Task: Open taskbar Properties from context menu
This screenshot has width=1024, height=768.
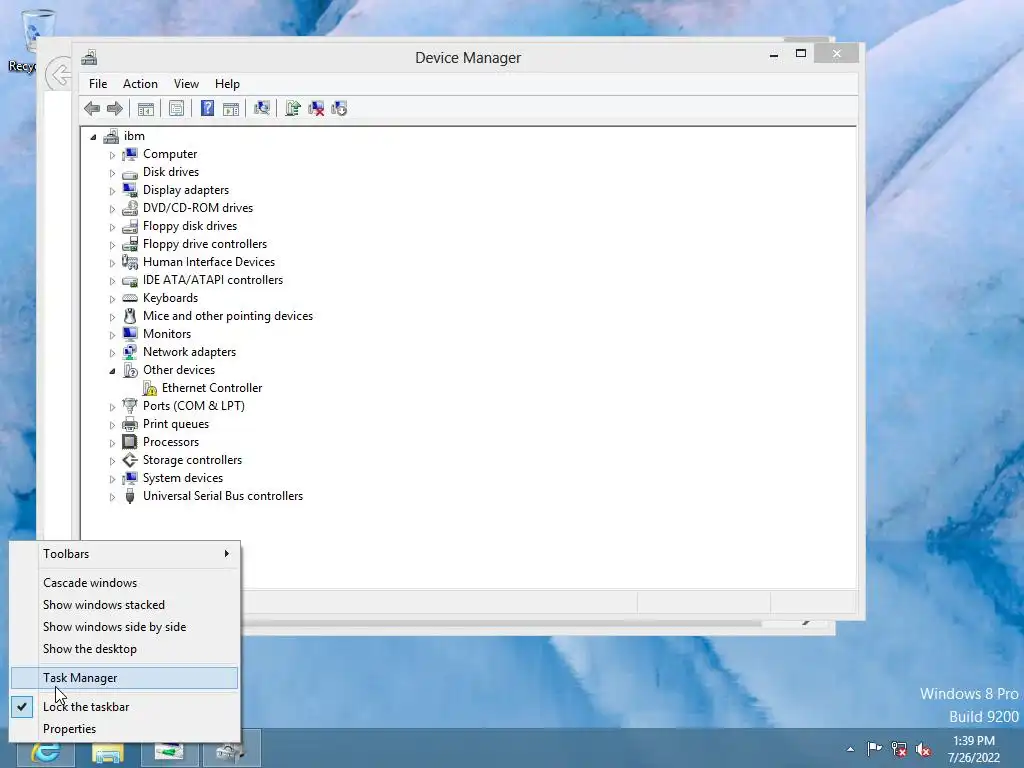Action: pyautogui.click(x=124, y=729)
